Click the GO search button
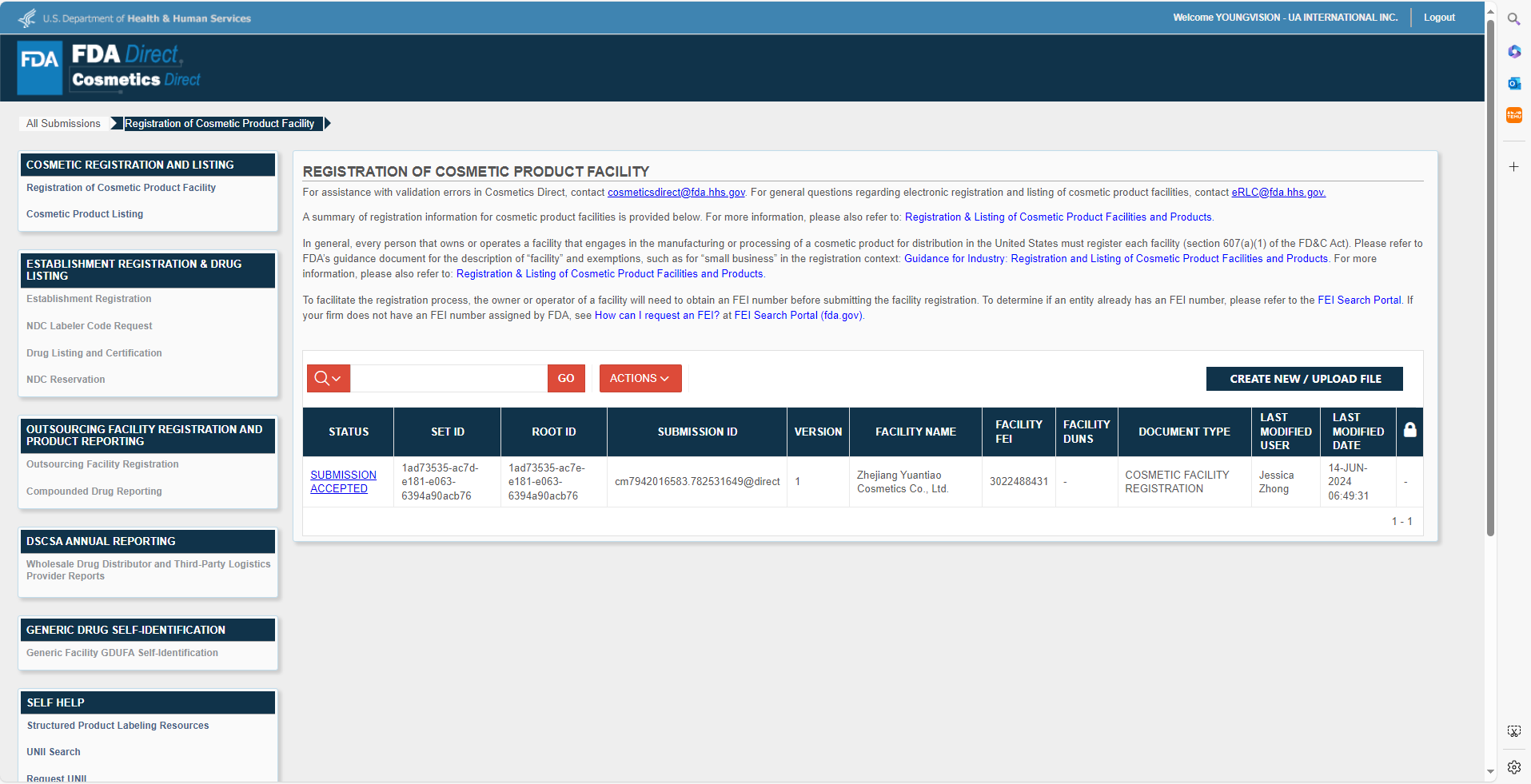Viewport: 1531px width, 784px height. pos(566,379)
